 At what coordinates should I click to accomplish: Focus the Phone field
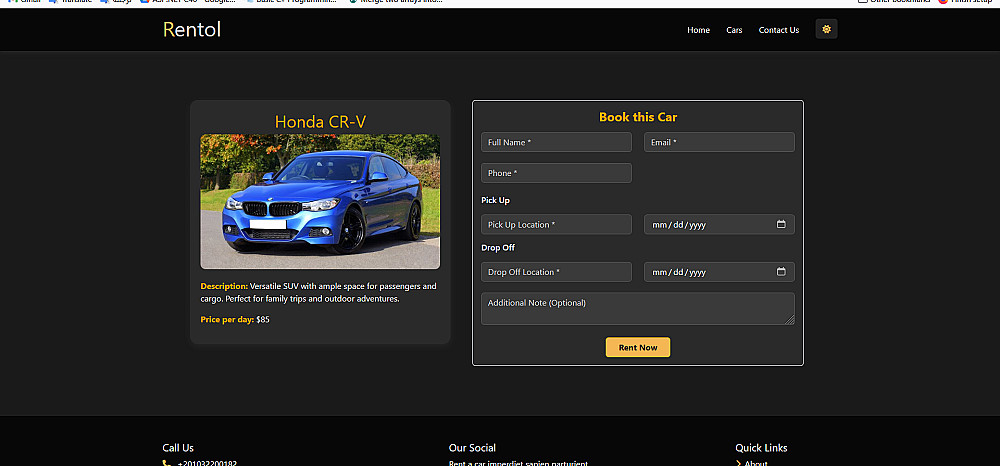556,173
